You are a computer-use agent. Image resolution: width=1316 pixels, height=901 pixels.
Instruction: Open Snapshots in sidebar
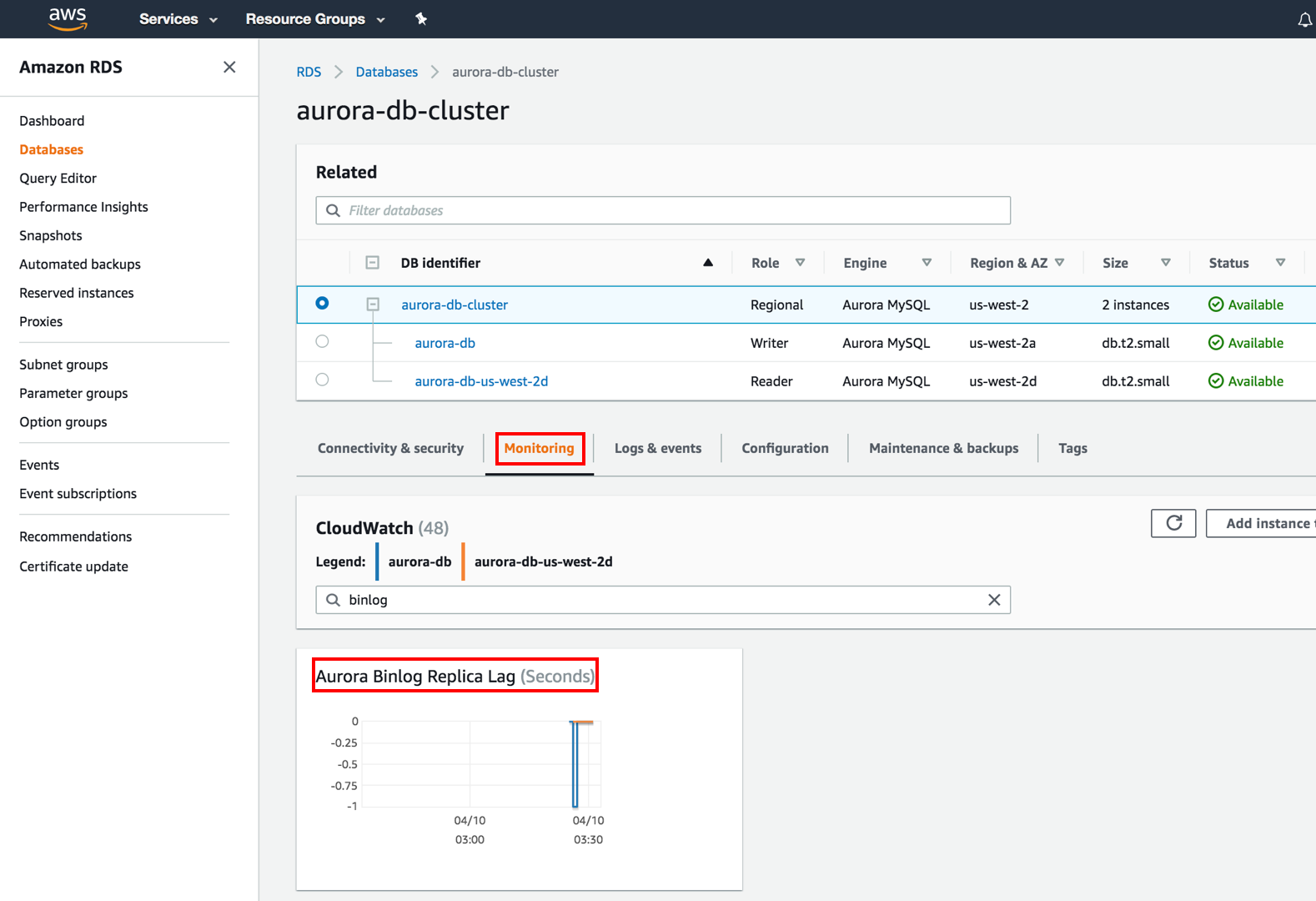tap(51, 235)
